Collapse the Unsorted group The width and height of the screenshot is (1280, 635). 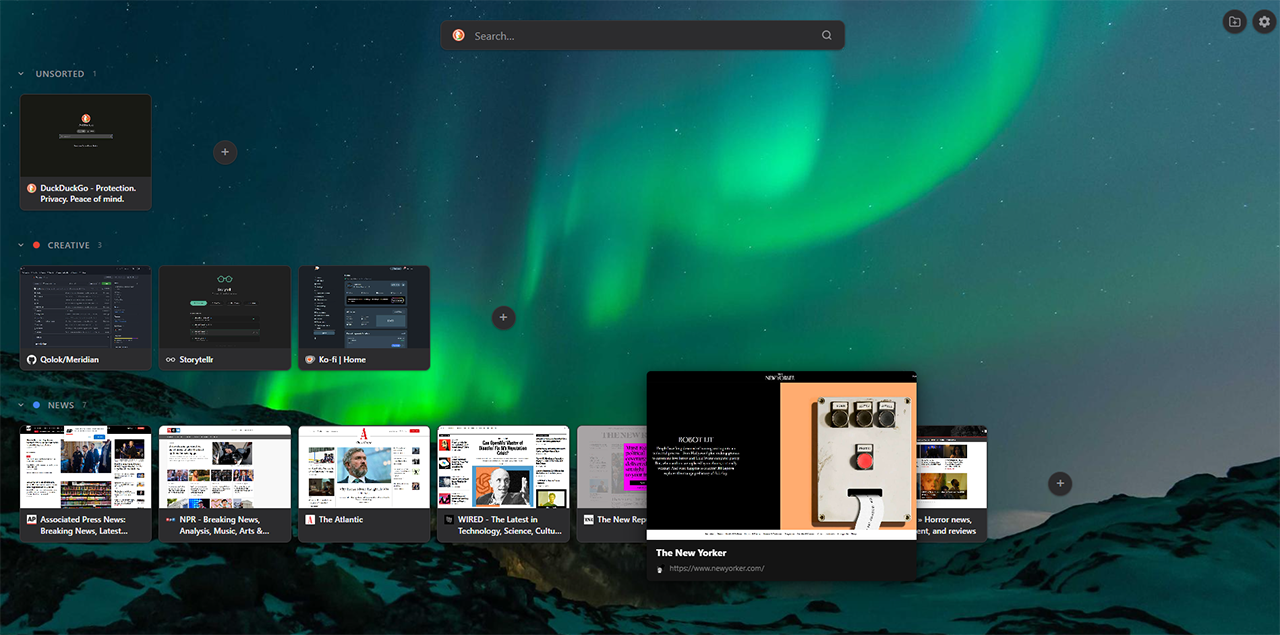21,74
